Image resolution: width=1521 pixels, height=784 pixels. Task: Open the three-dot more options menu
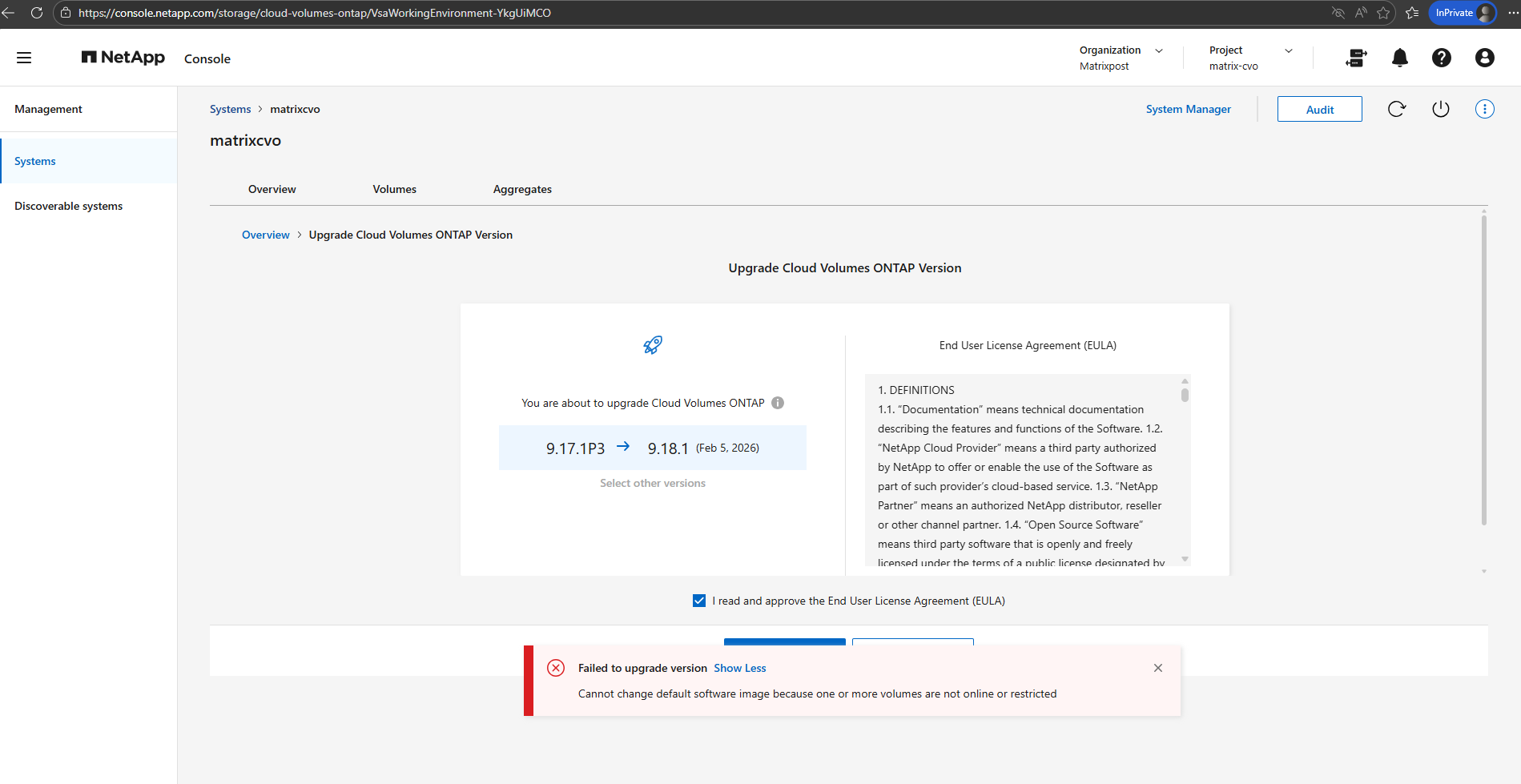click(1484, 109)
